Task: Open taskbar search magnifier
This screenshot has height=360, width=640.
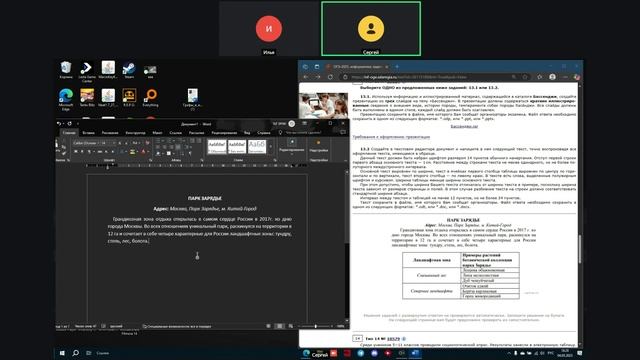Action: [x=75, y=353]
